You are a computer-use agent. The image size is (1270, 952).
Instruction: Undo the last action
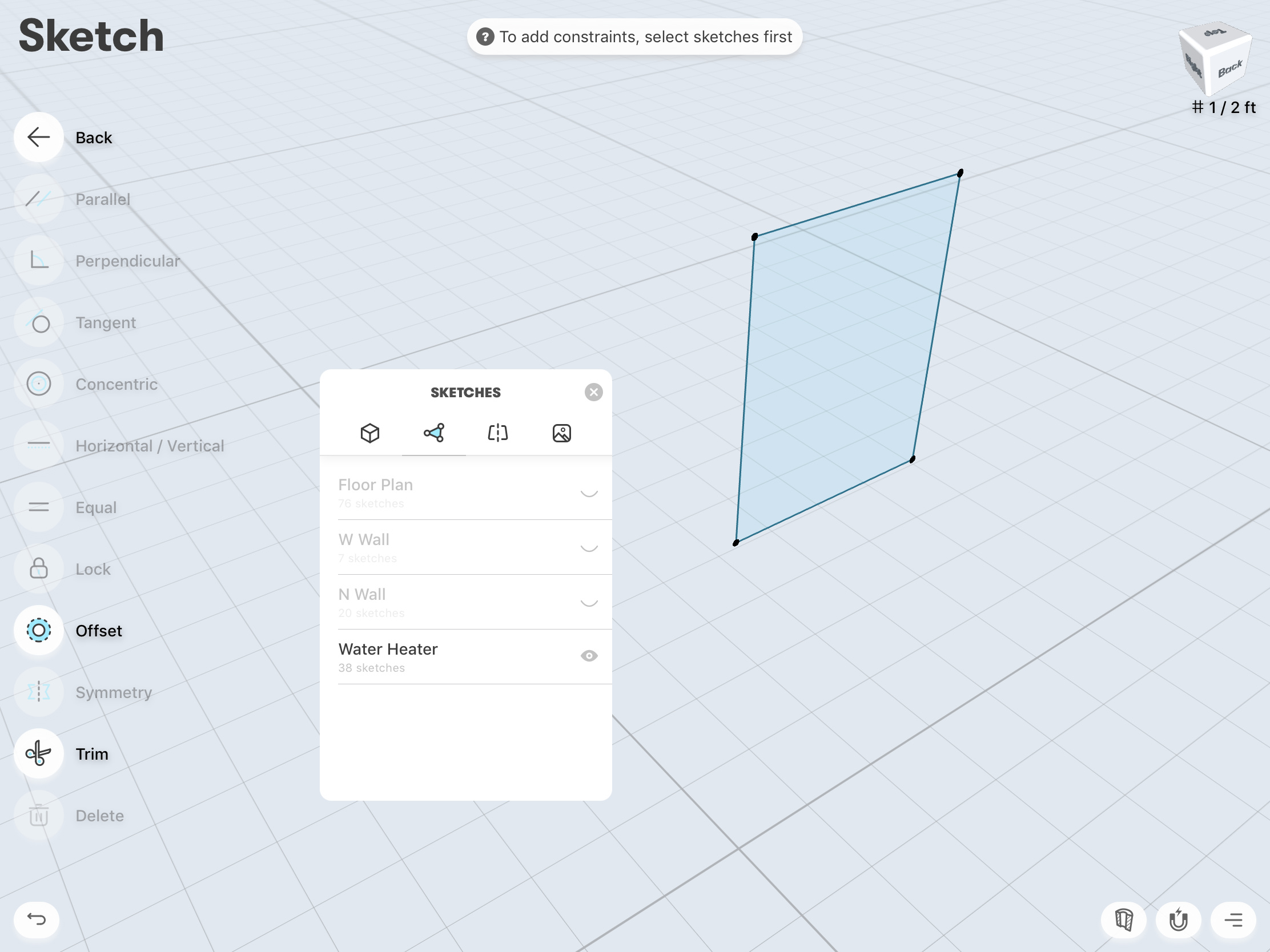click(37, 920)
